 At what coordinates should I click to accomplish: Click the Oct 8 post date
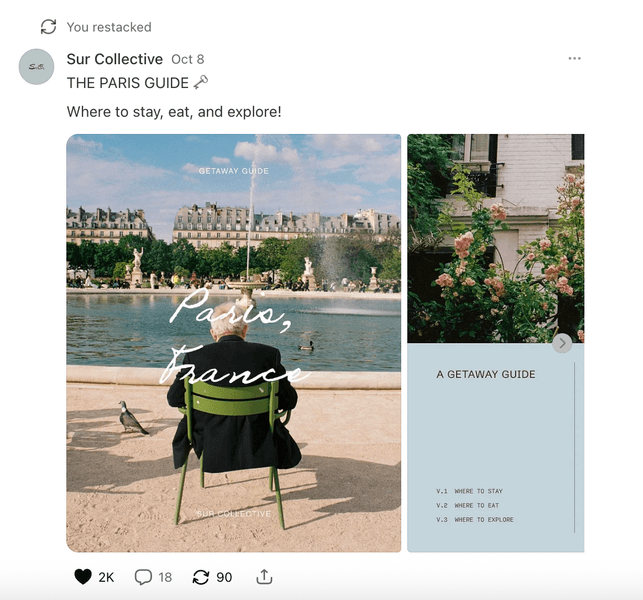188,59
